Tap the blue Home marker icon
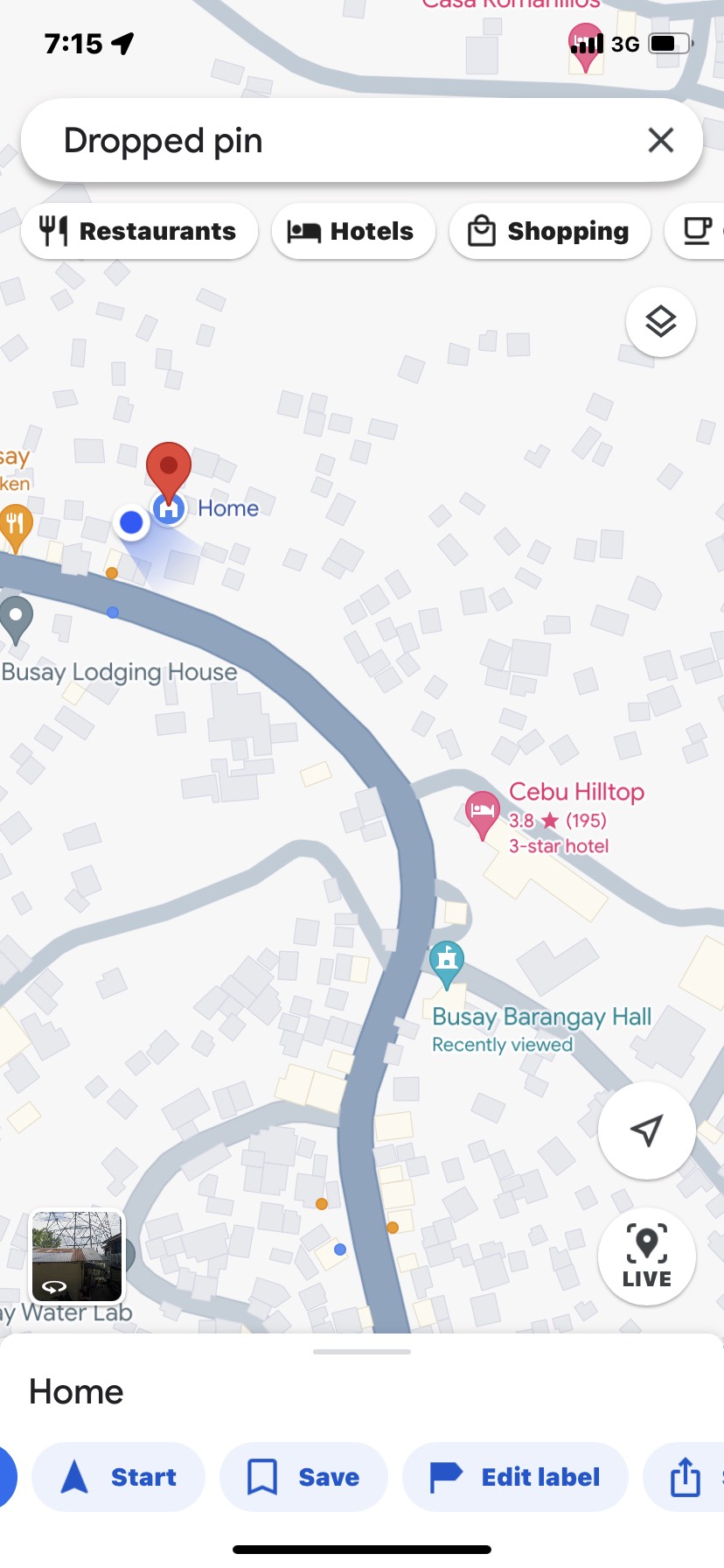 point(169,508)
